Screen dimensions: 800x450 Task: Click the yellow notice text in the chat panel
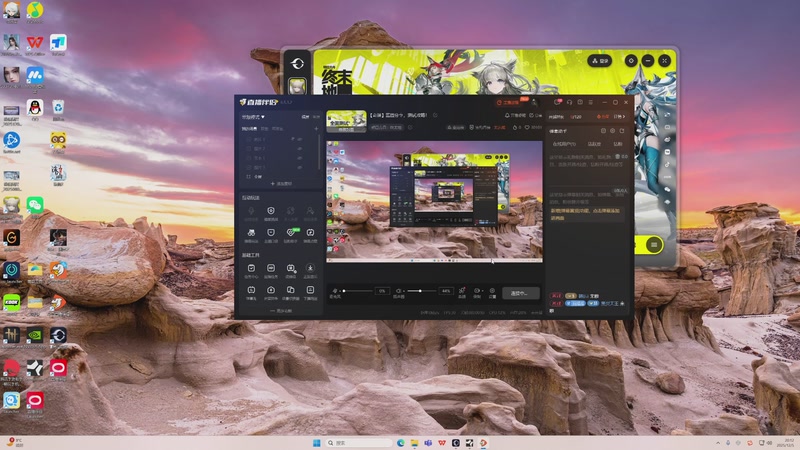point(586,214)
